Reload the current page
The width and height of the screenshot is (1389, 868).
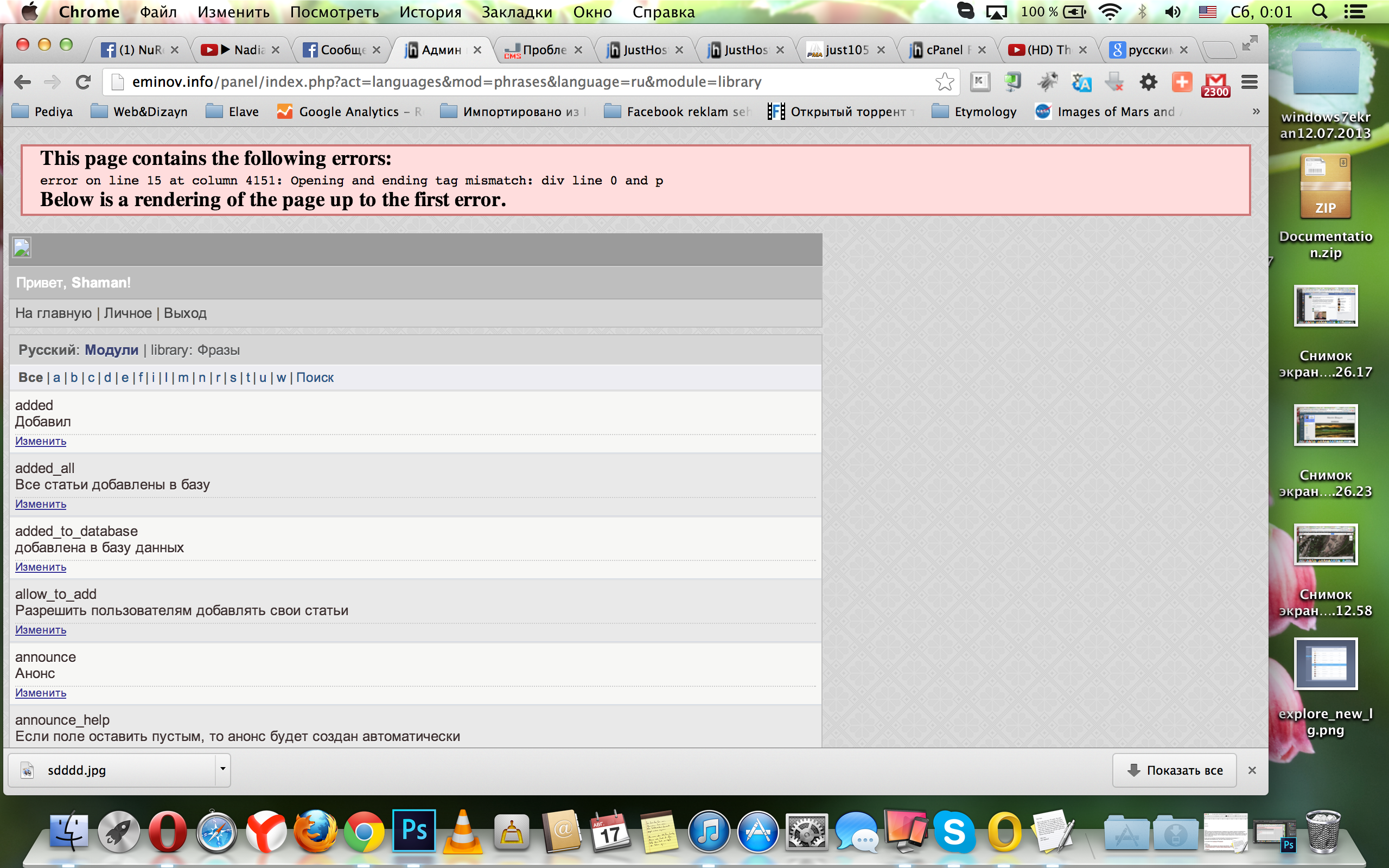(x=84, y=82)
